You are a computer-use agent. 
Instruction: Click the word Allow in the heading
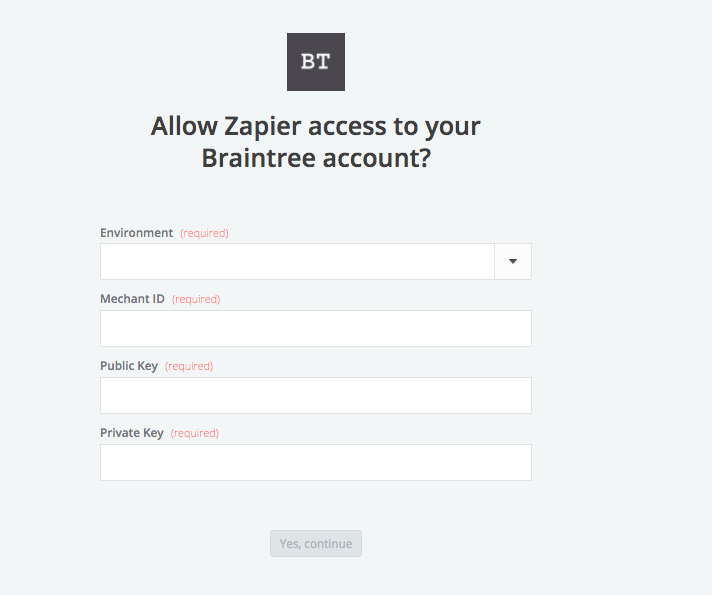click(x=184, y=126)
